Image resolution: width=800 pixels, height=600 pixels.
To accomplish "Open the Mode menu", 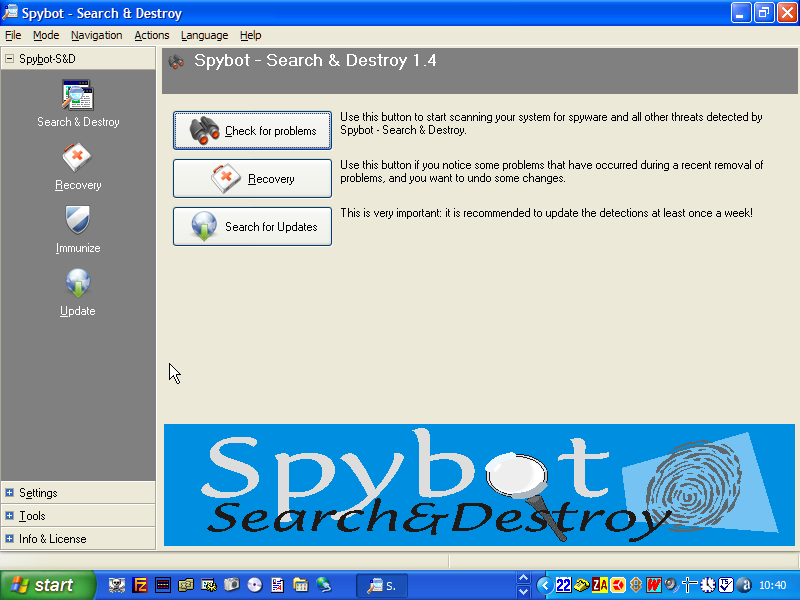I will point(46,35).
